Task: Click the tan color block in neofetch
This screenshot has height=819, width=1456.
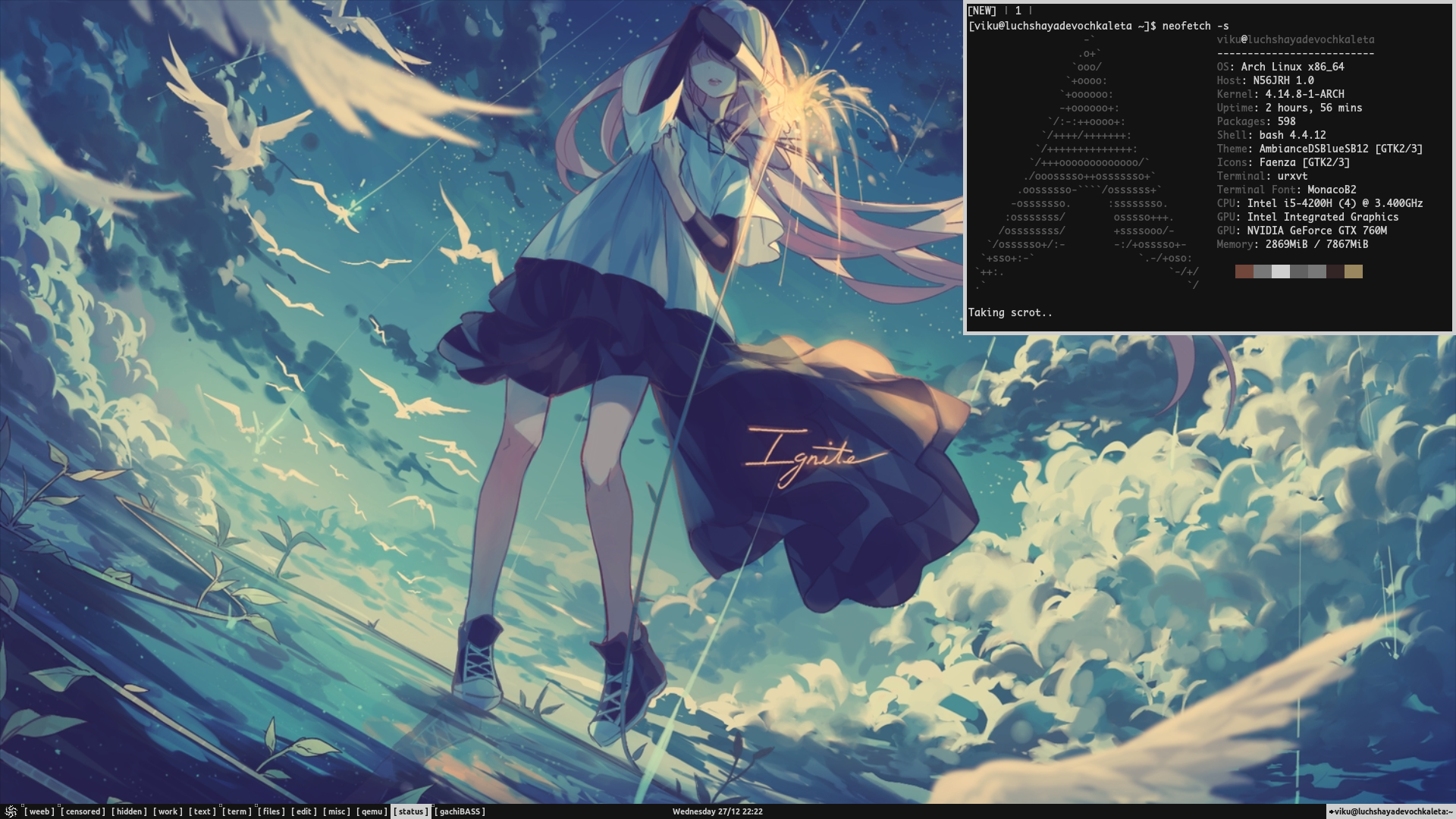Action: coord(1354,271)
